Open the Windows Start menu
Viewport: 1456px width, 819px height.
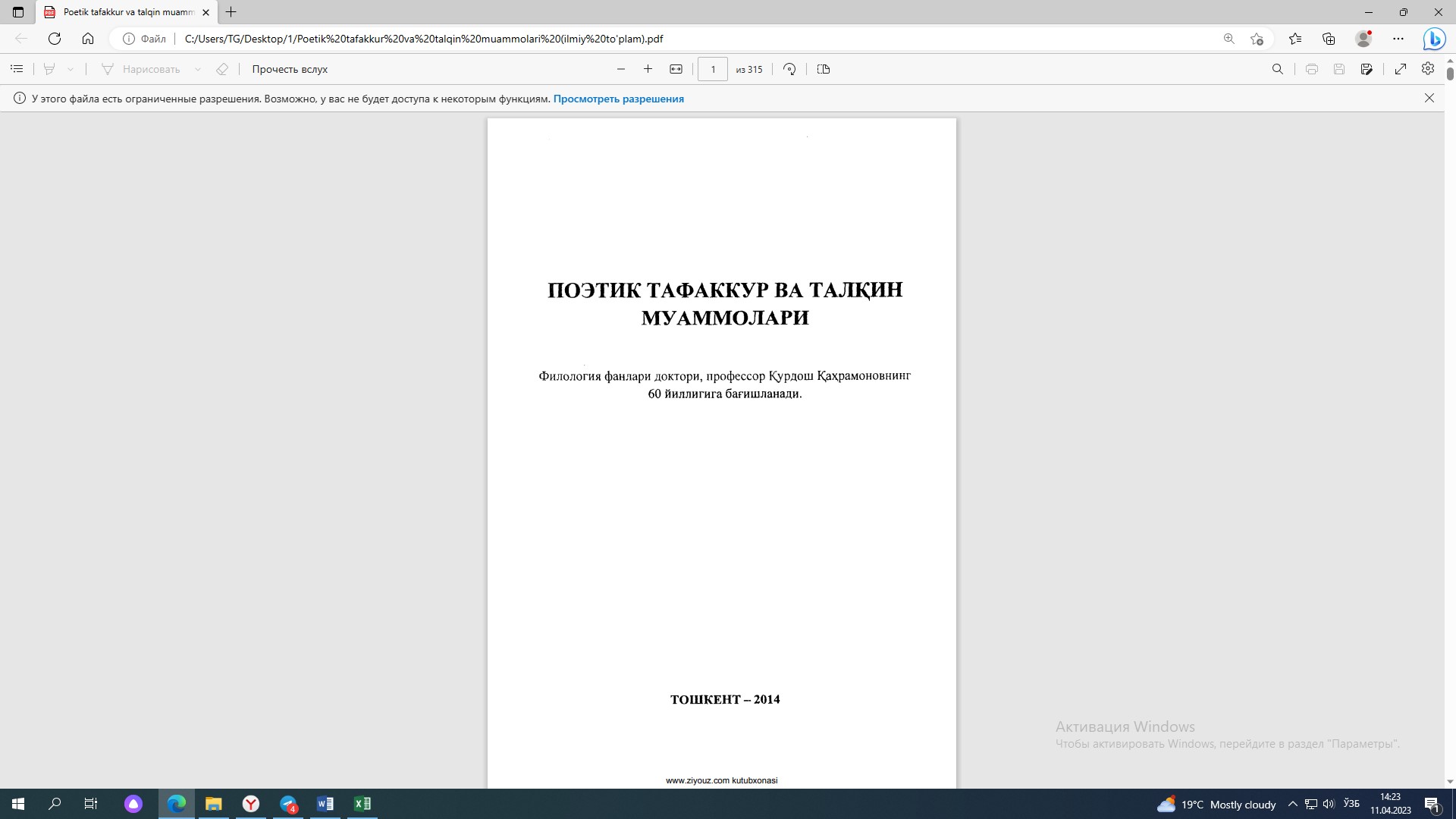click(x=18, y=804)
